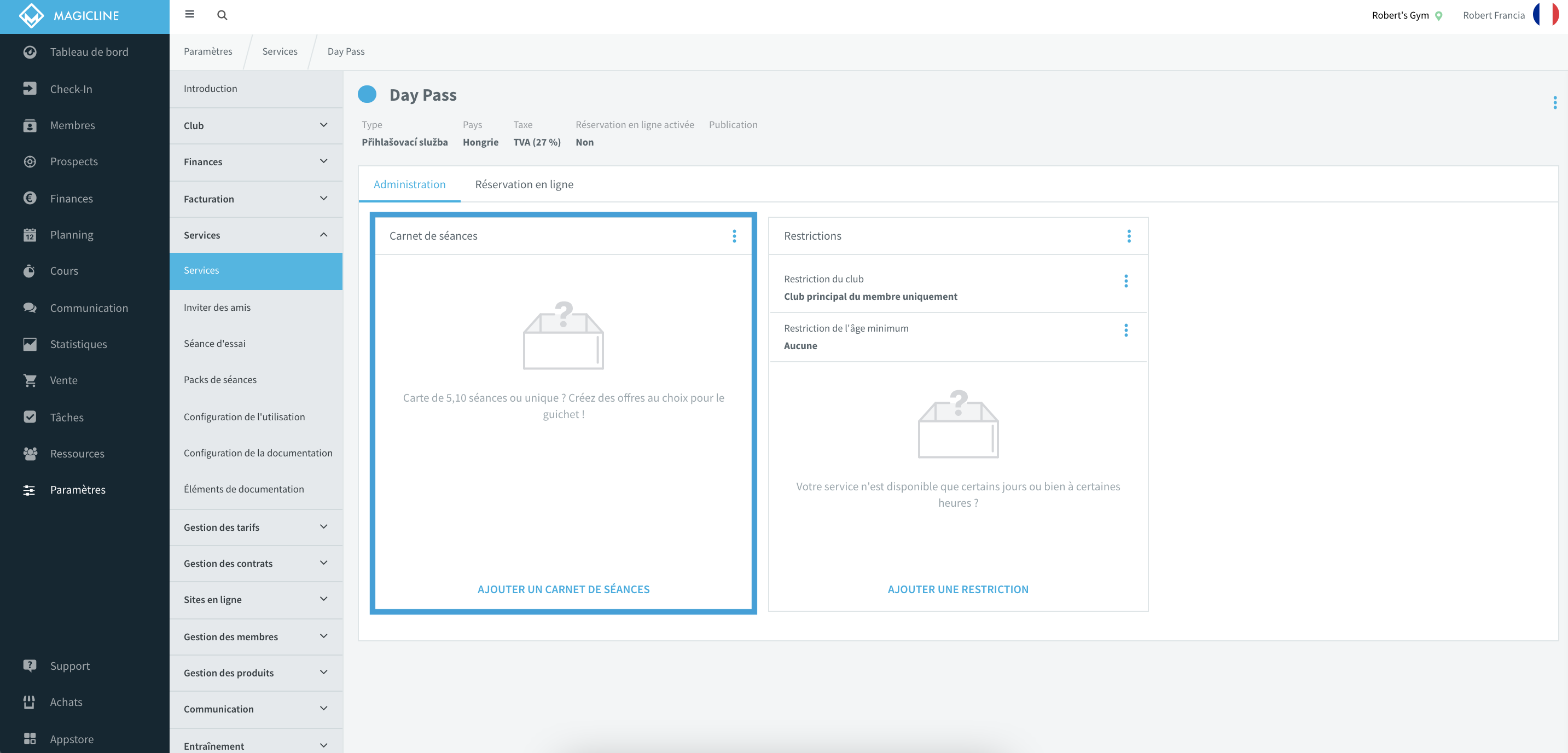Open Carnet de séances options menu
The width and height of the screenshot is (1568, 753).
[x=734, y=236]
